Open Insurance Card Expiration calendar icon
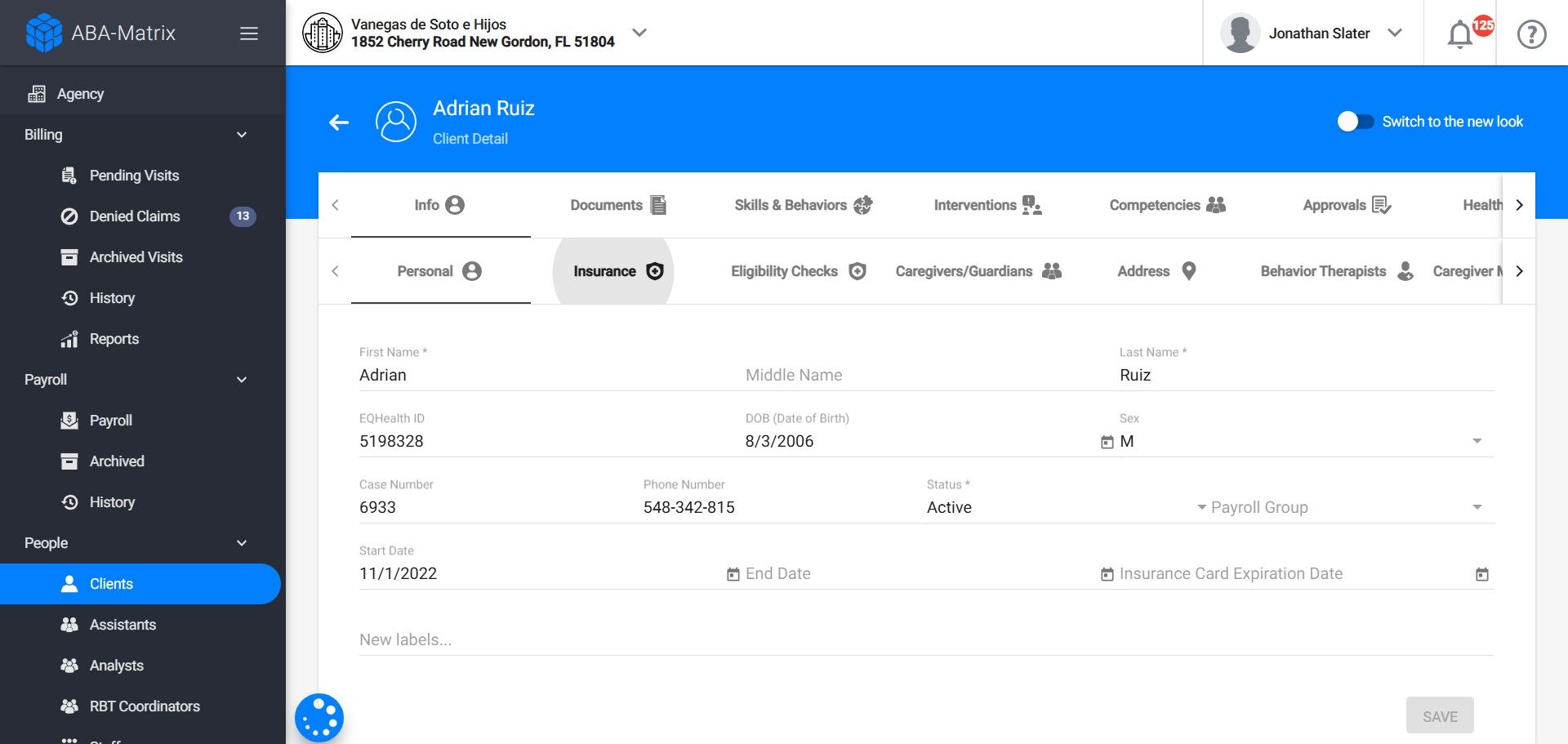 click(1481, 574)
